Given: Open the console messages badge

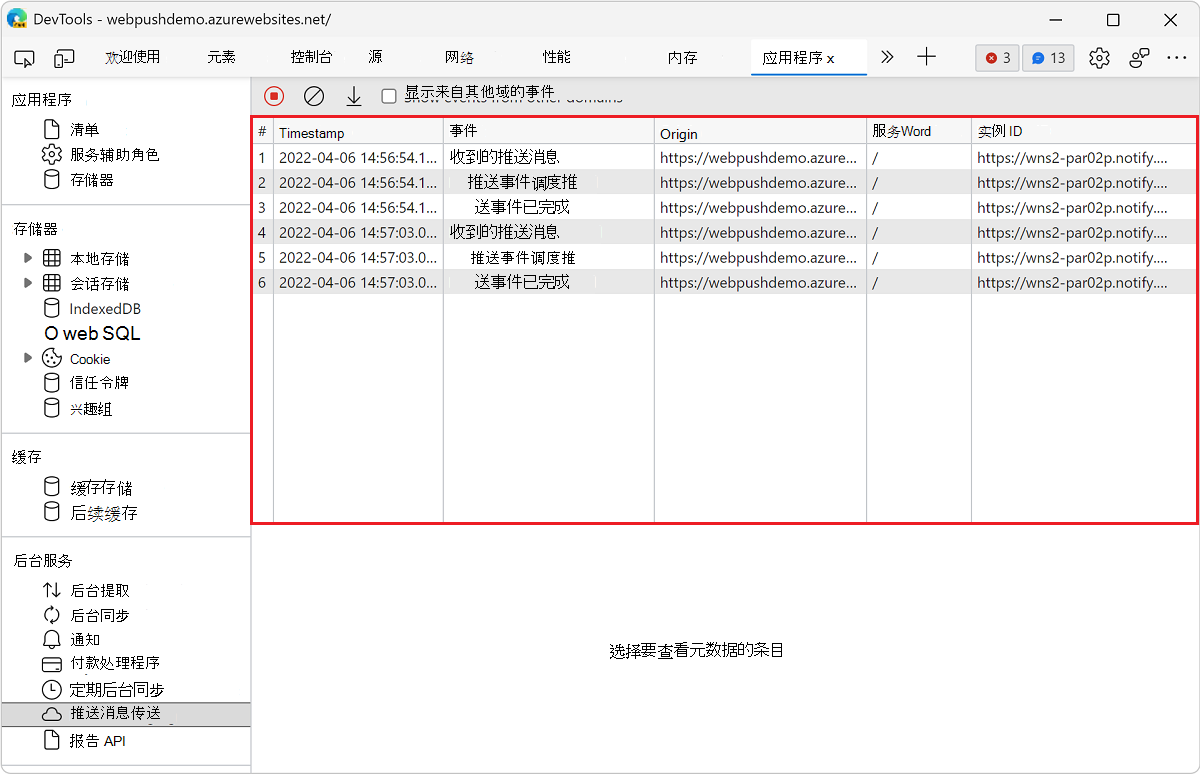Looking at the screenshot, I should 1047,58.
